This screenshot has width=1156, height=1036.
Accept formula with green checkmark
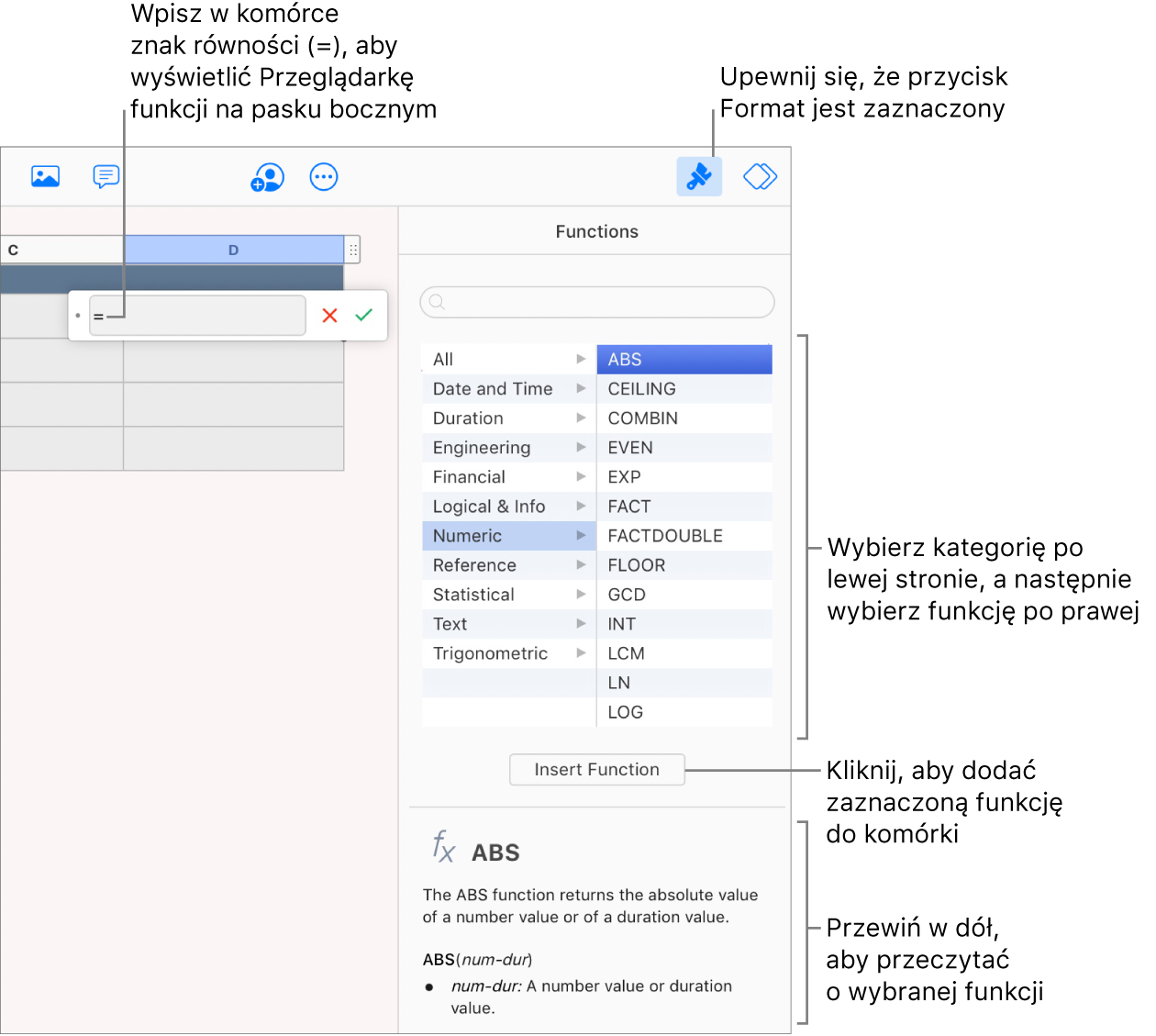click(x=364, y=316)
